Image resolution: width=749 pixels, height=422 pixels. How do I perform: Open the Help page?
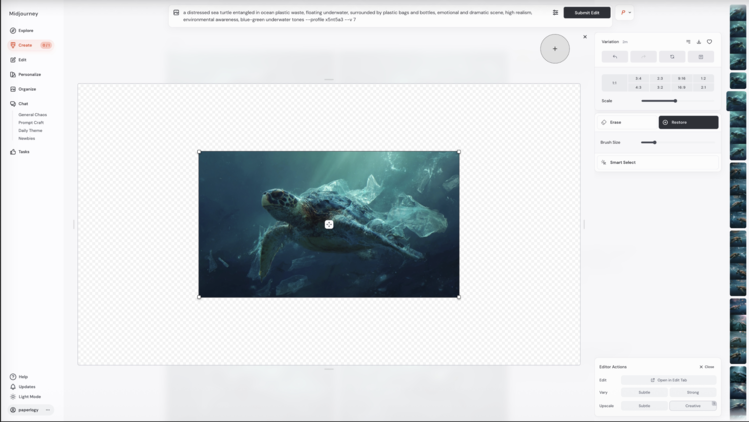pyautogui.click(x=19, y=377)
